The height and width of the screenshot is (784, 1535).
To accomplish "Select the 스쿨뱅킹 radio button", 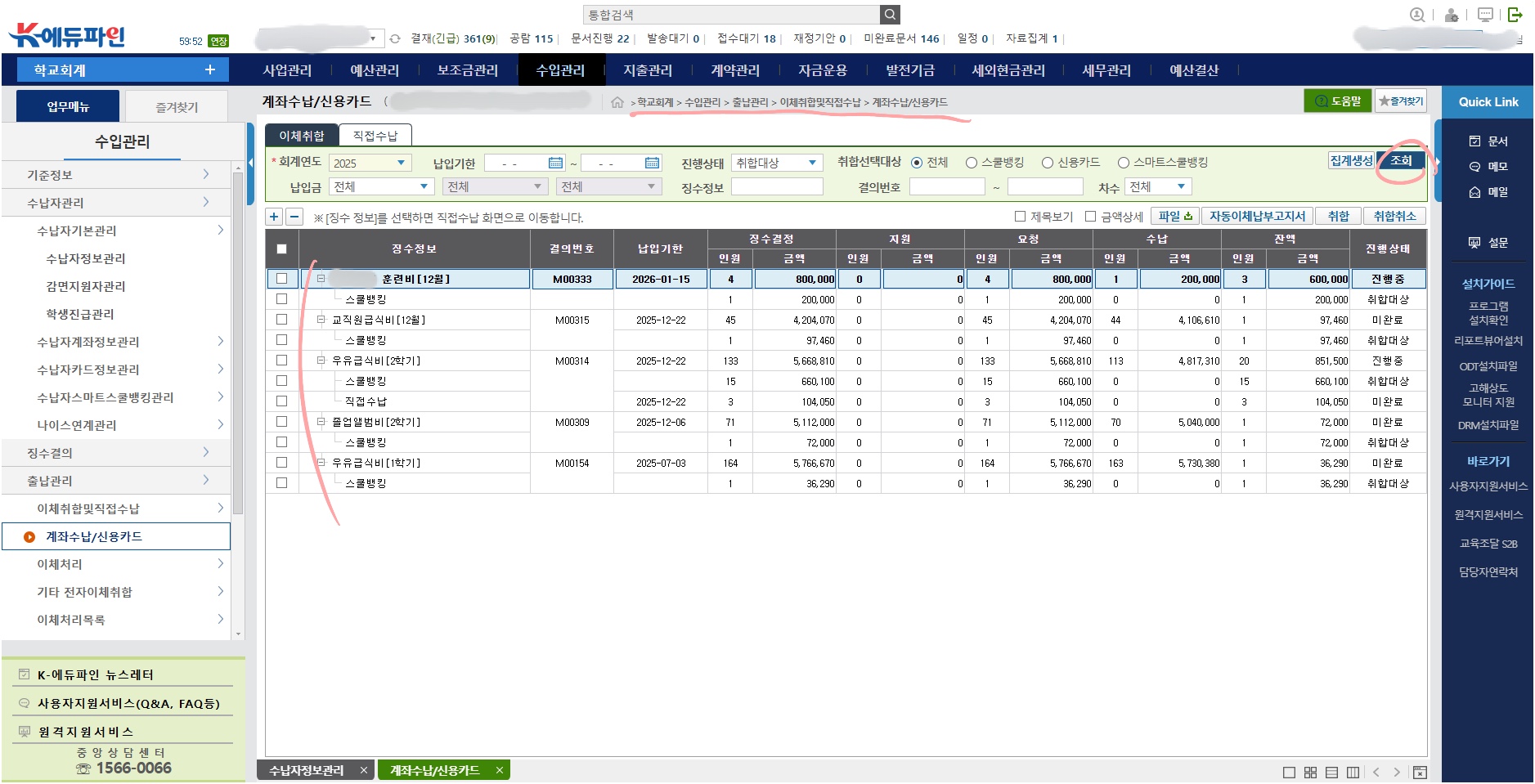I will tap(972, 163).
